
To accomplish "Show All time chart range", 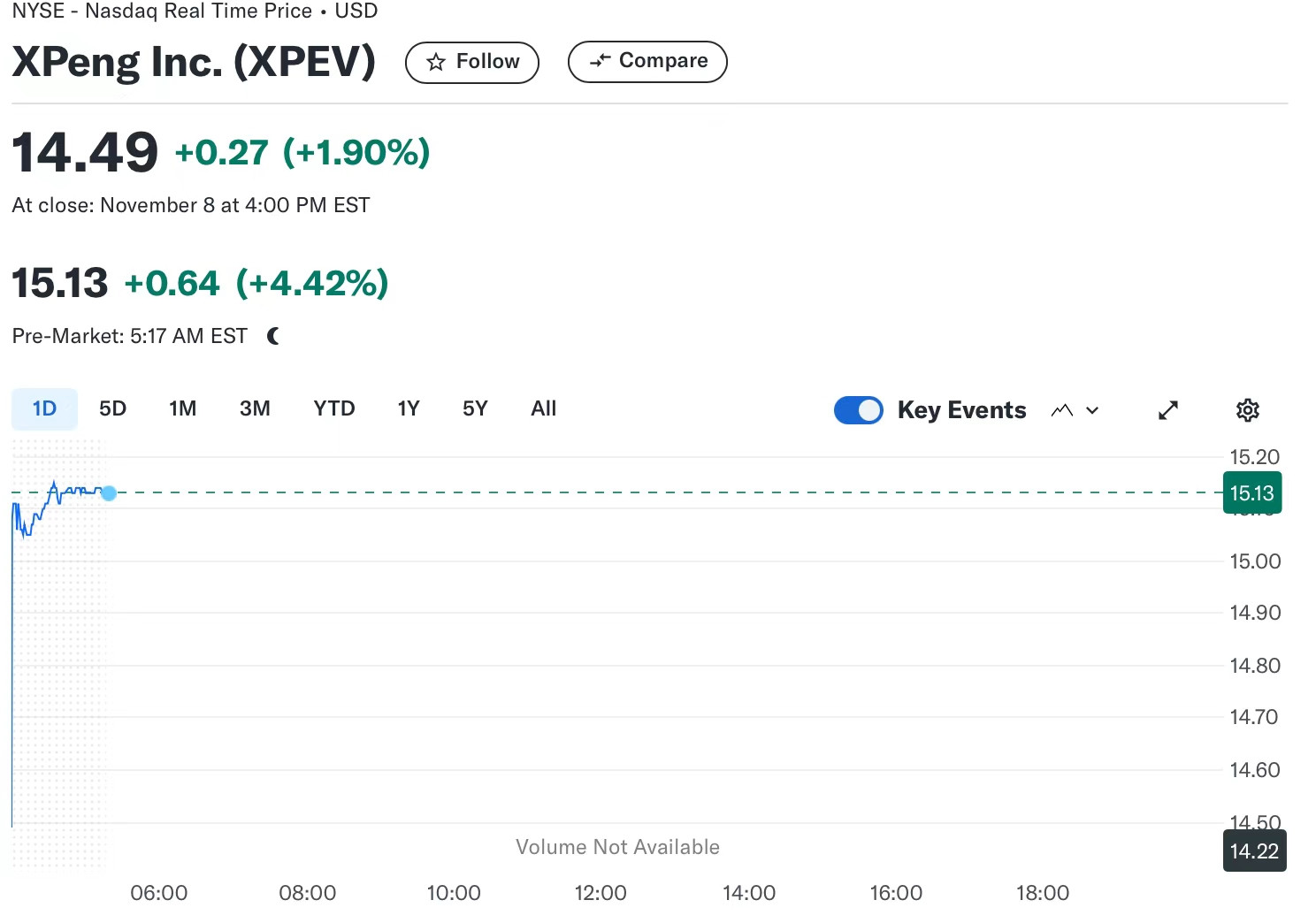I will pos(544,408).
